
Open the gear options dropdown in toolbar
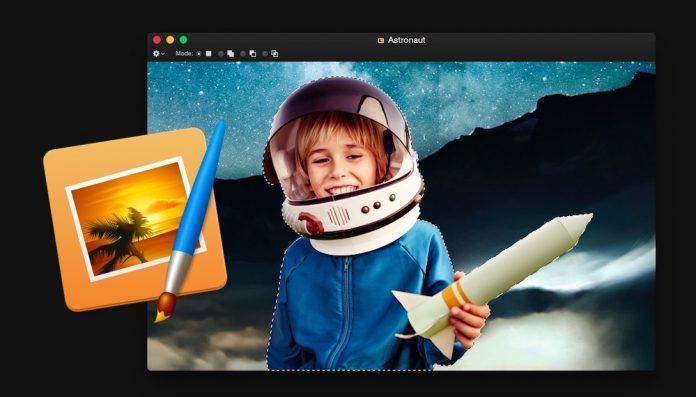tap(158, 54)
